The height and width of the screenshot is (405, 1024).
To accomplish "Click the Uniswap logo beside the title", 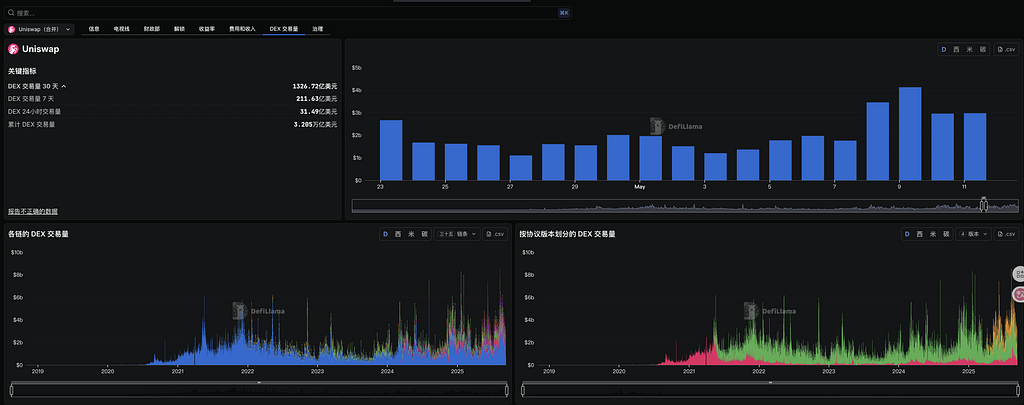I will click(13, 48).
